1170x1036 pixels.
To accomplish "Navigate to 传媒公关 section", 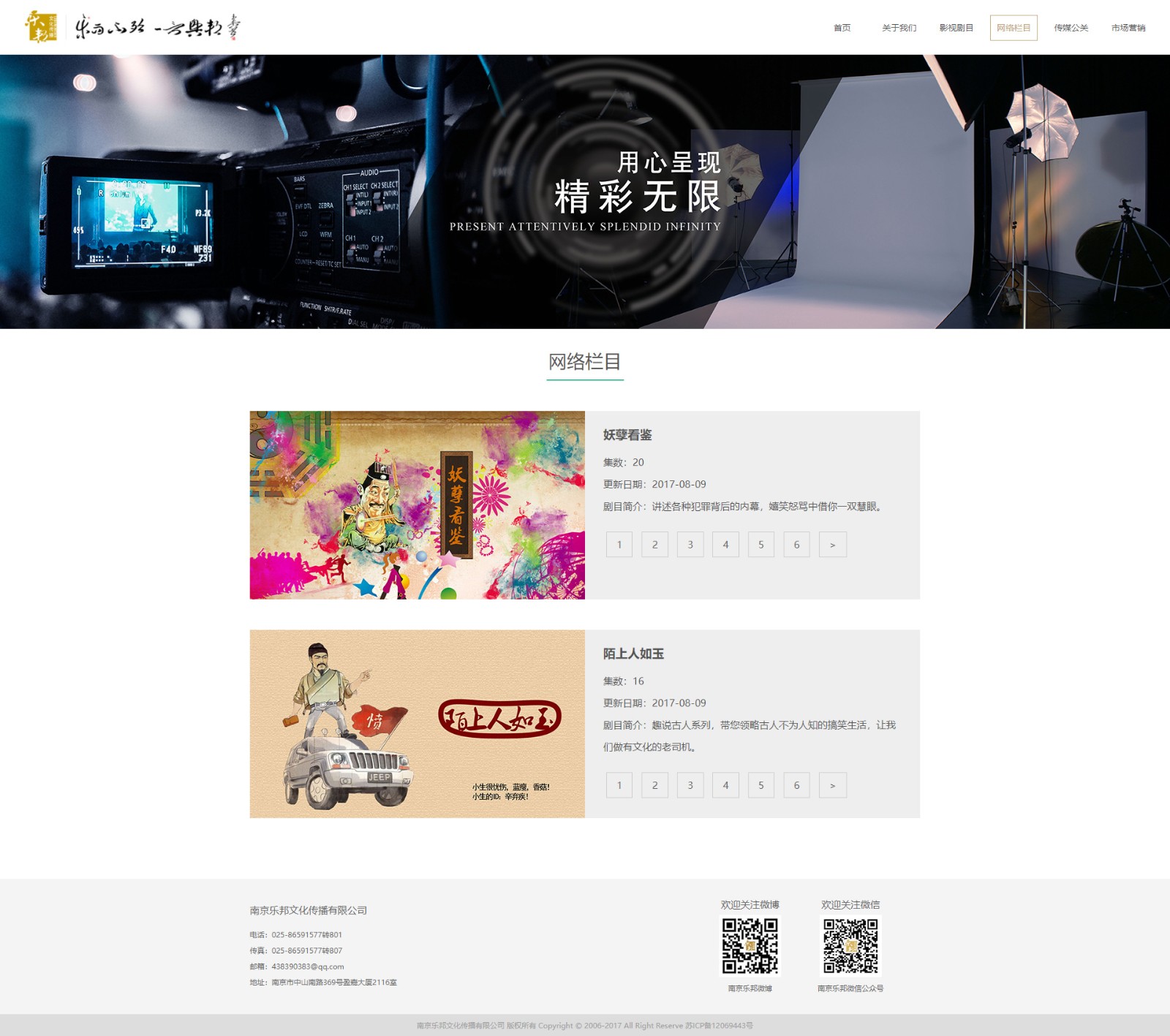I will point(1071,28).
